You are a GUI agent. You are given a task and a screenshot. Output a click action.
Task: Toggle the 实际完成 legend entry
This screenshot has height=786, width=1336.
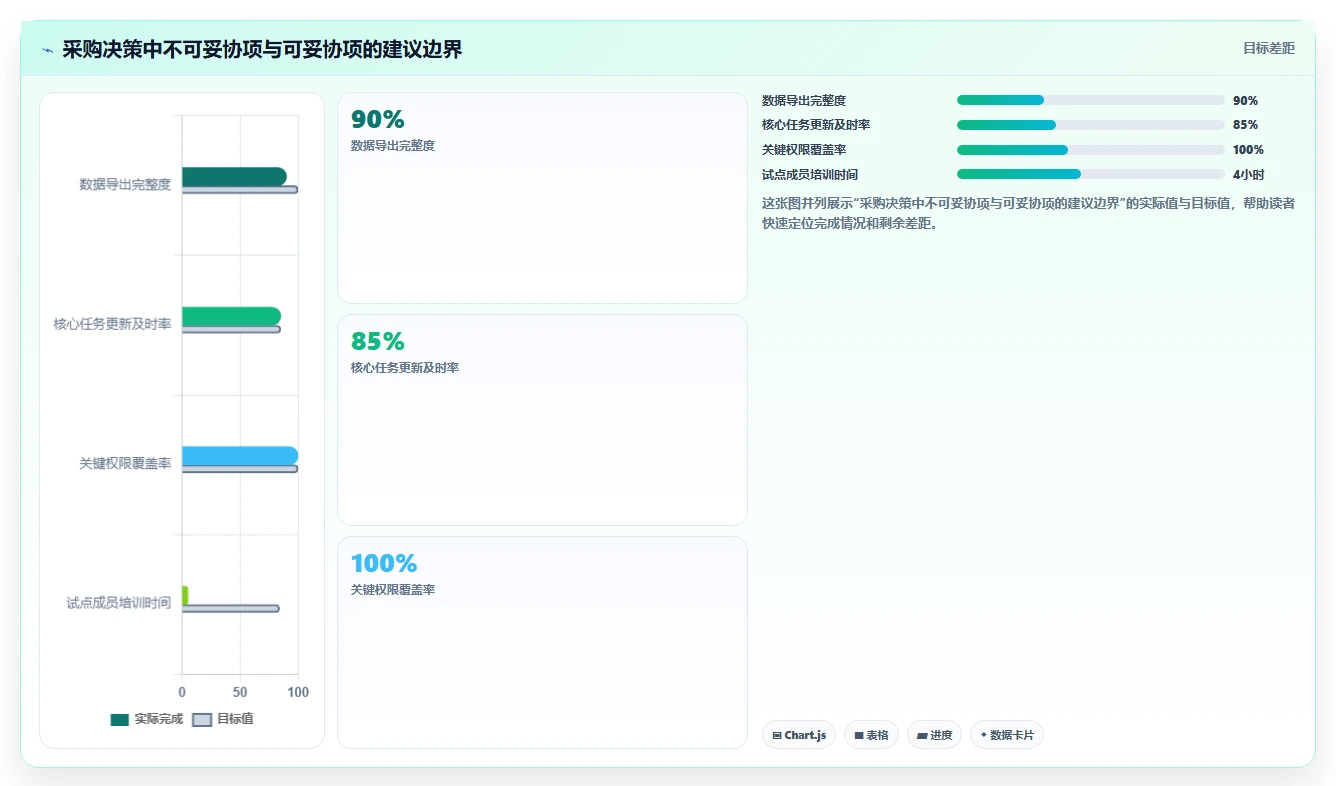point(147,719)
